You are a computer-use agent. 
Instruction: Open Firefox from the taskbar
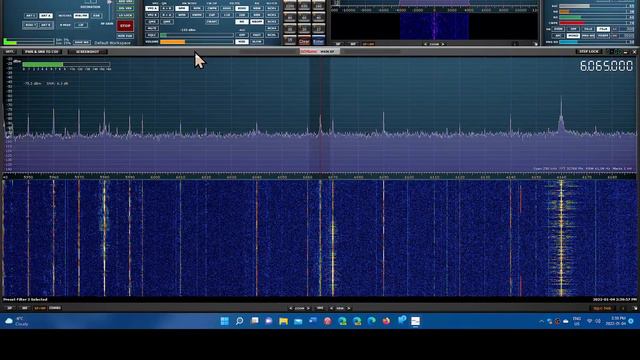point(386,321)
